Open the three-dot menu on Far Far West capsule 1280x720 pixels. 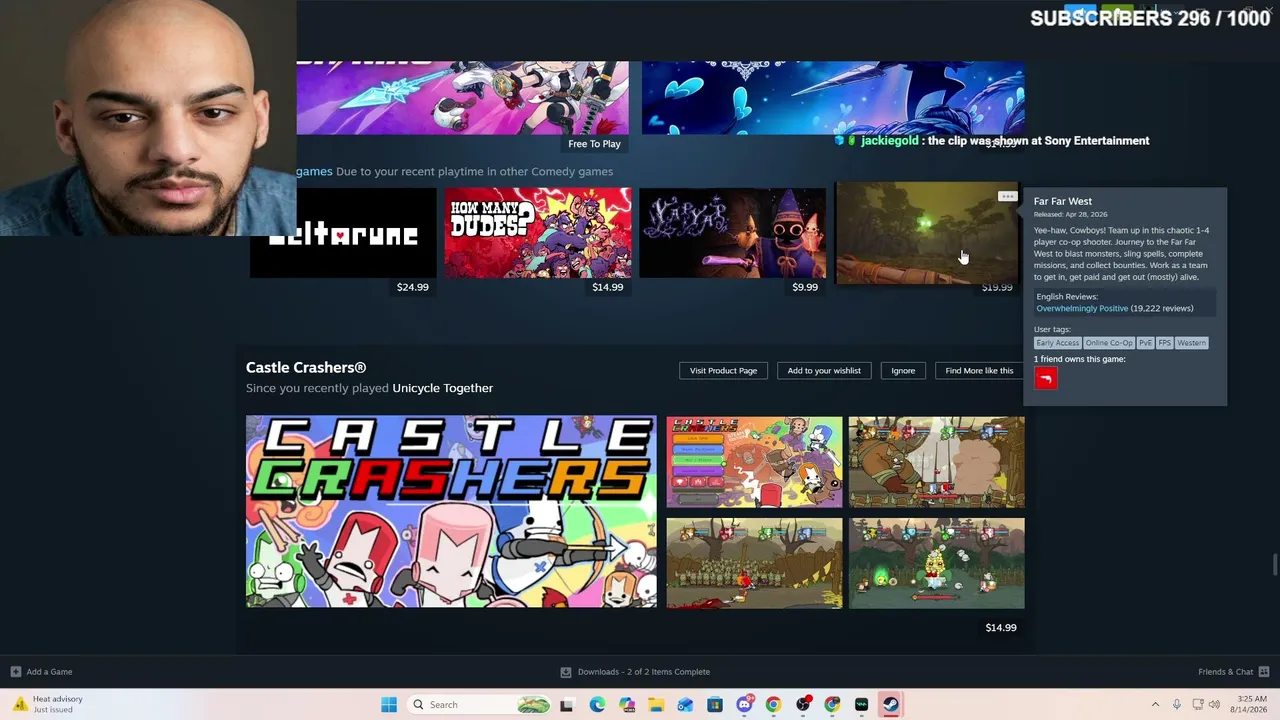pyautogui.click(x=1007, y=196)
